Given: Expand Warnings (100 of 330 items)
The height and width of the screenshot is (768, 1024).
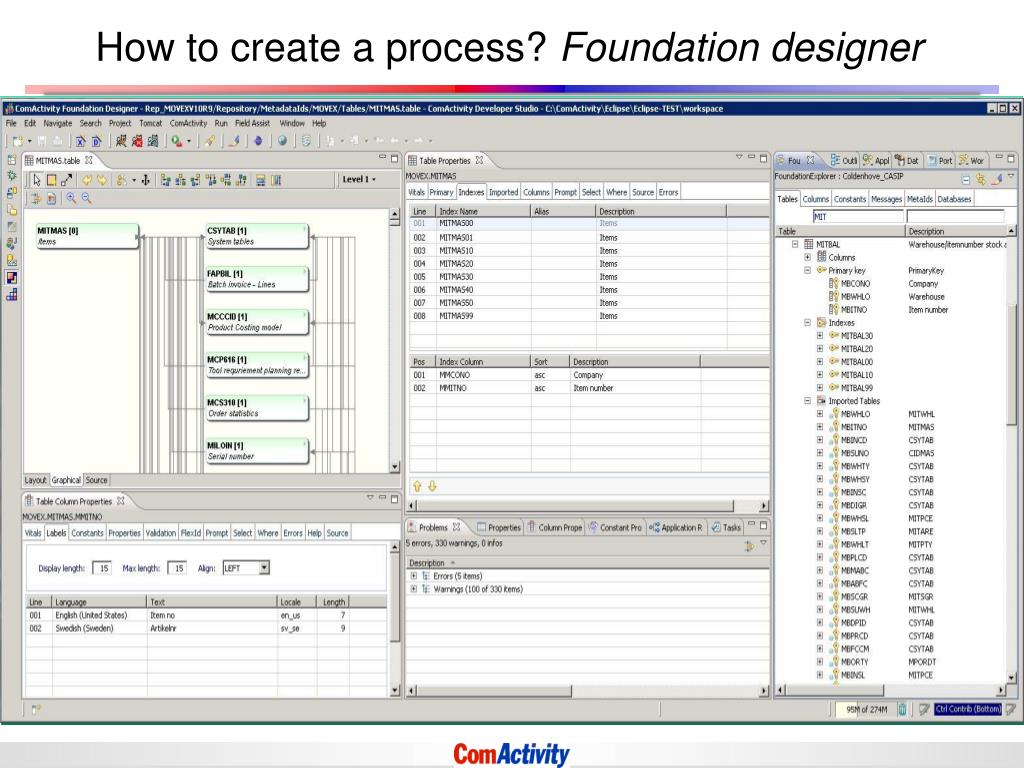Looking at the screenshot, I should [x=413, y=589].
